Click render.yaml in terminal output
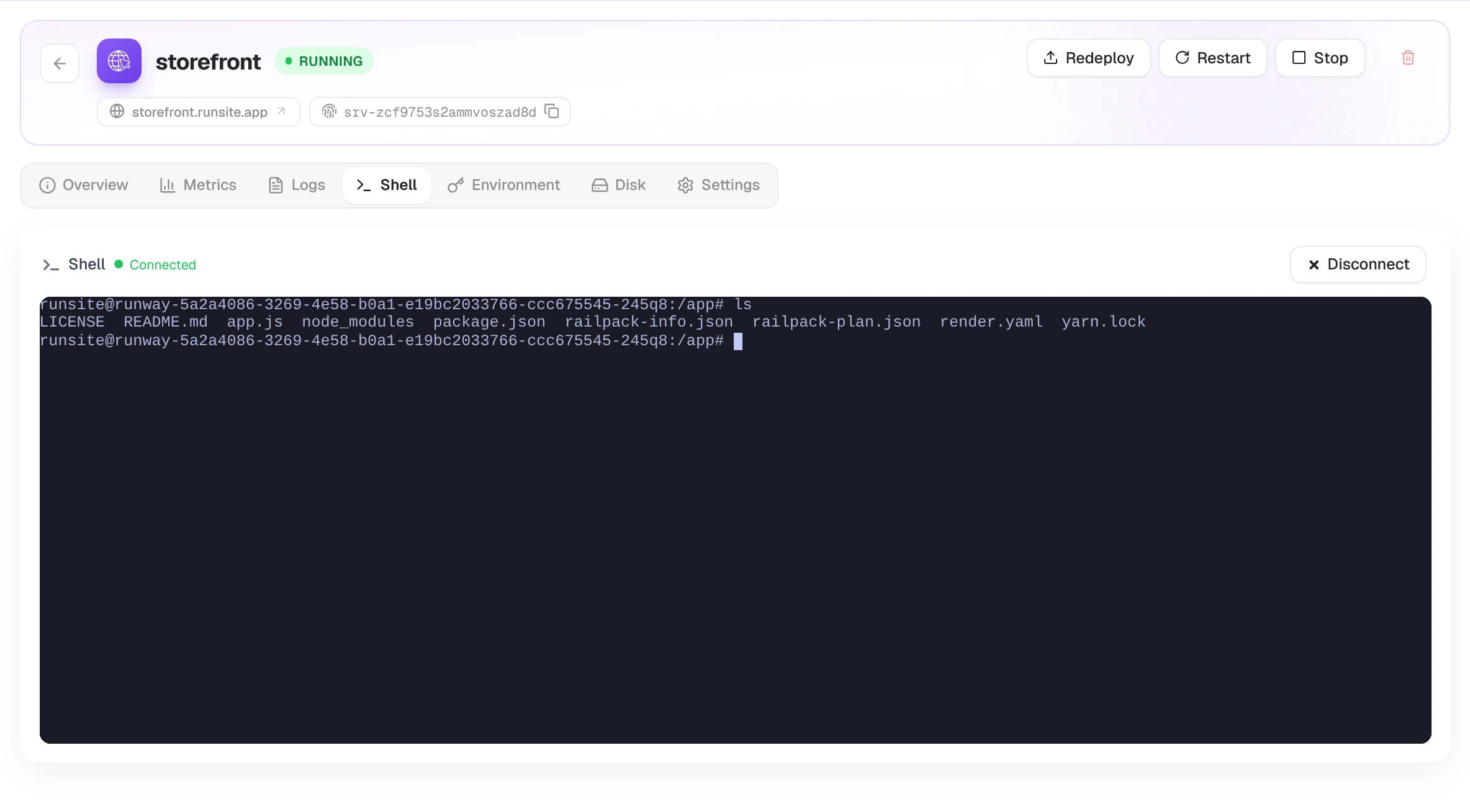This screenshot has width=1470, height=812. [x=991, y=322]
